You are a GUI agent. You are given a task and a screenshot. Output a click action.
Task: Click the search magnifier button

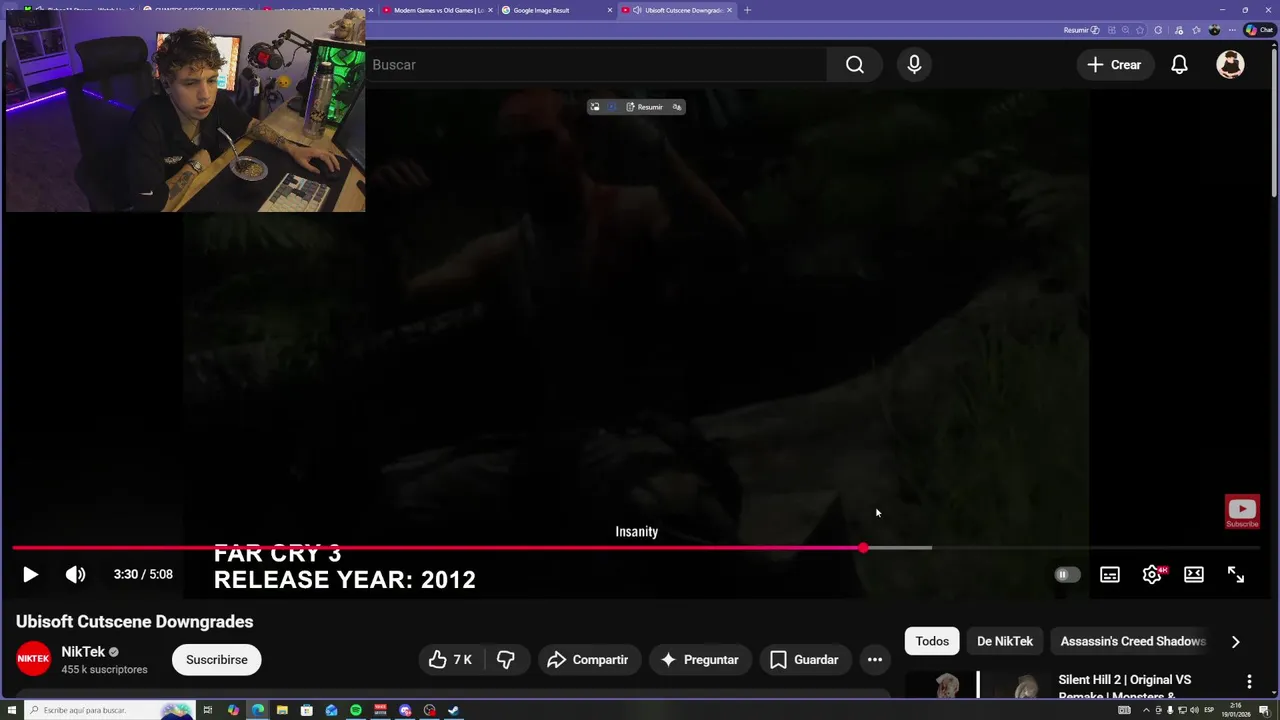click(855, 65)
